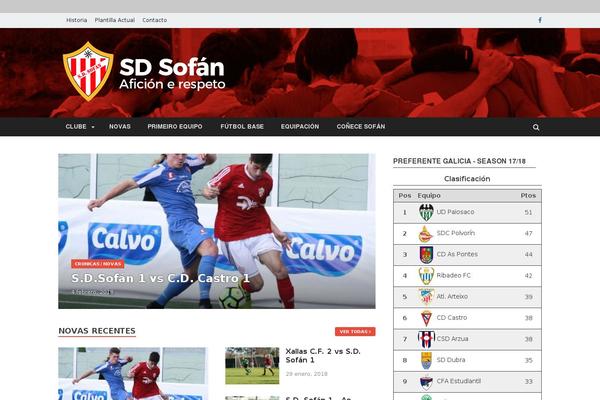Open the PRIMEIRO EQUIPO menu item
The height and width of the screenshot is (400, 600).
click(175, 127)
